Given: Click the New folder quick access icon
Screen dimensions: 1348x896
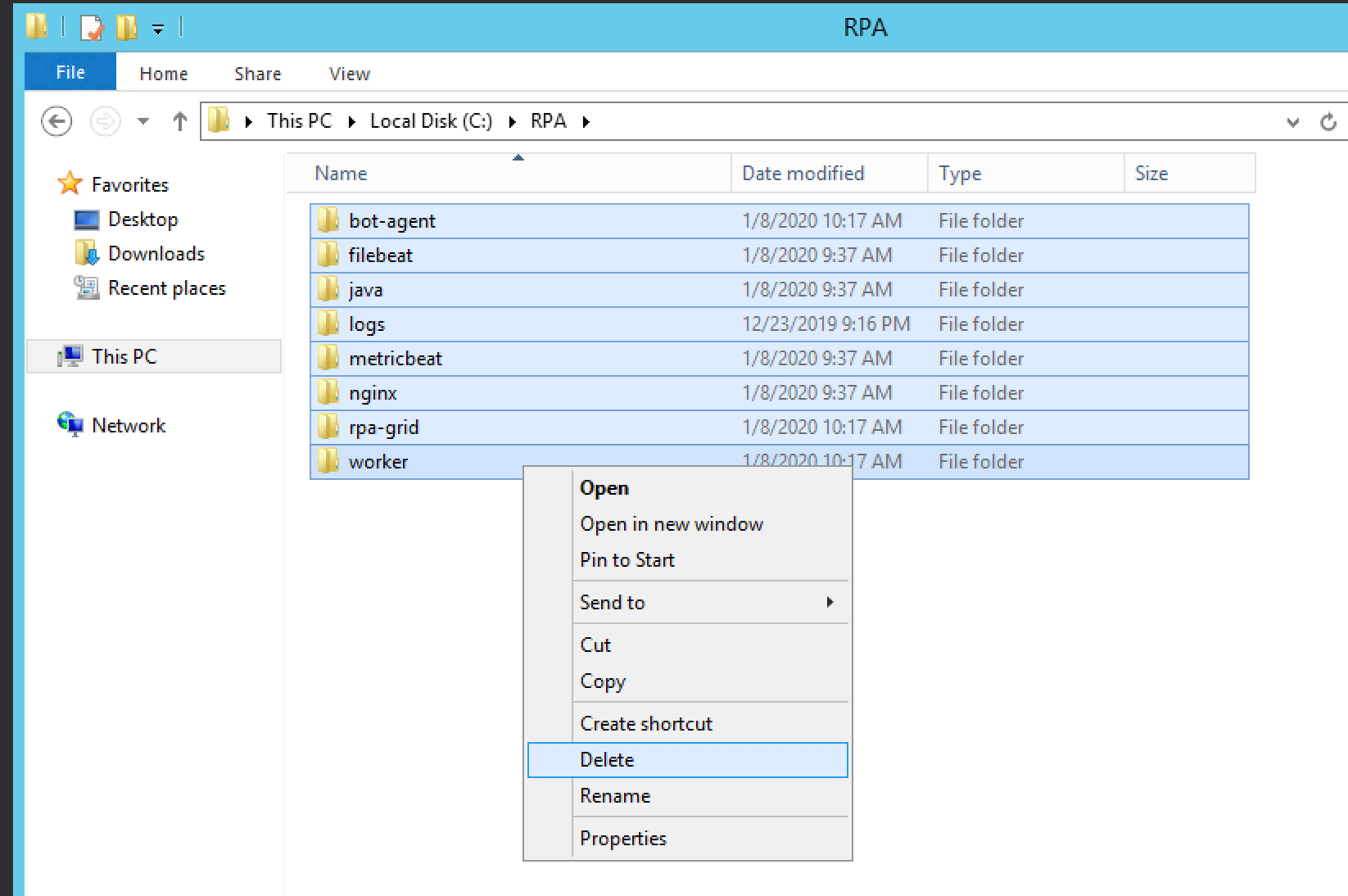Looking at the screenshot, I should pyautogui.click(x=127, y=28).
